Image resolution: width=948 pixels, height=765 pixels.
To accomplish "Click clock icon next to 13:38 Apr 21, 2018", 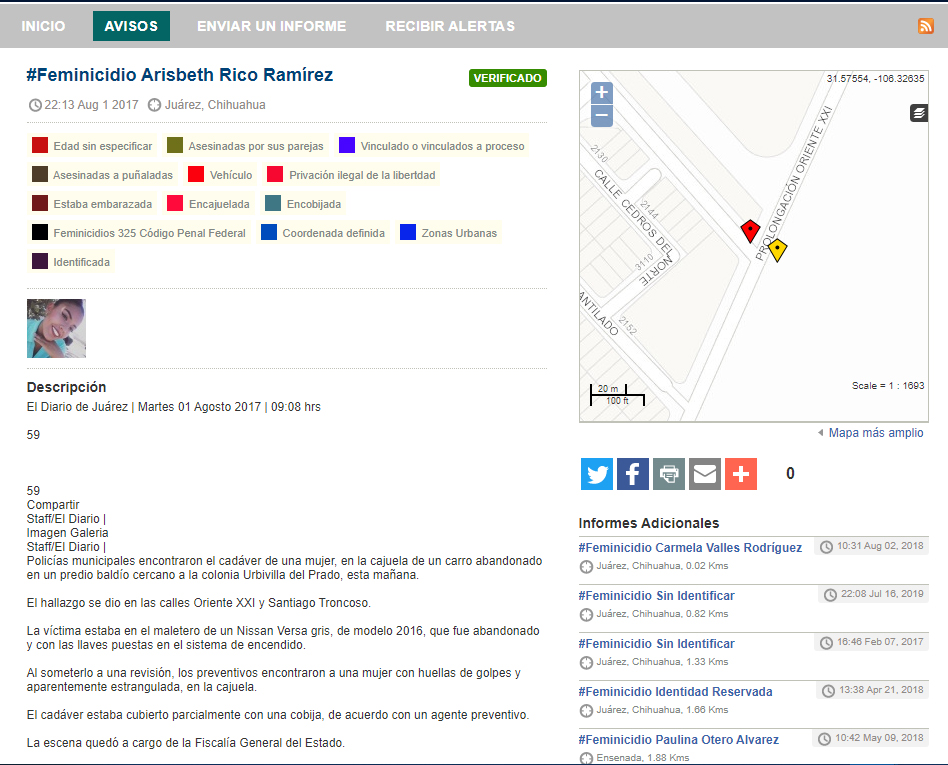I will 828,691.
